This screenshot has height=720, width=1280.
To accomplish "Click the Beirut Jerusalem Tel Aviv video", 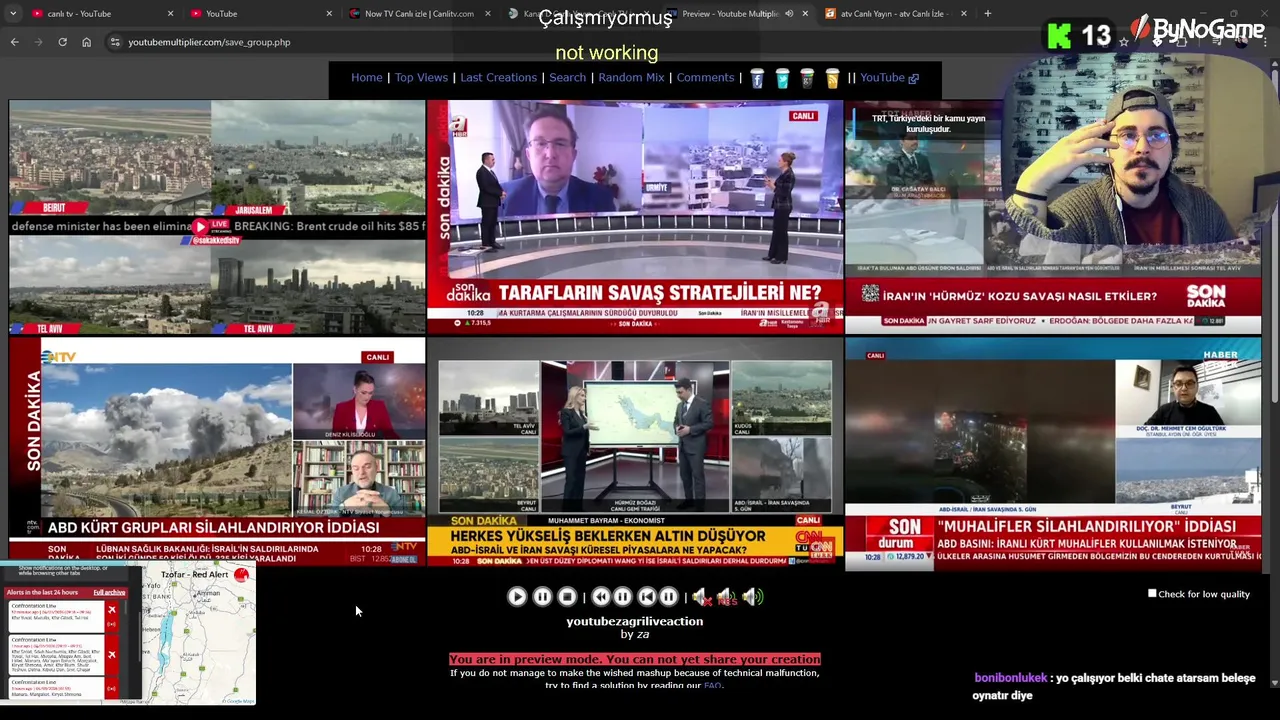I will click(x=217, y=217).
